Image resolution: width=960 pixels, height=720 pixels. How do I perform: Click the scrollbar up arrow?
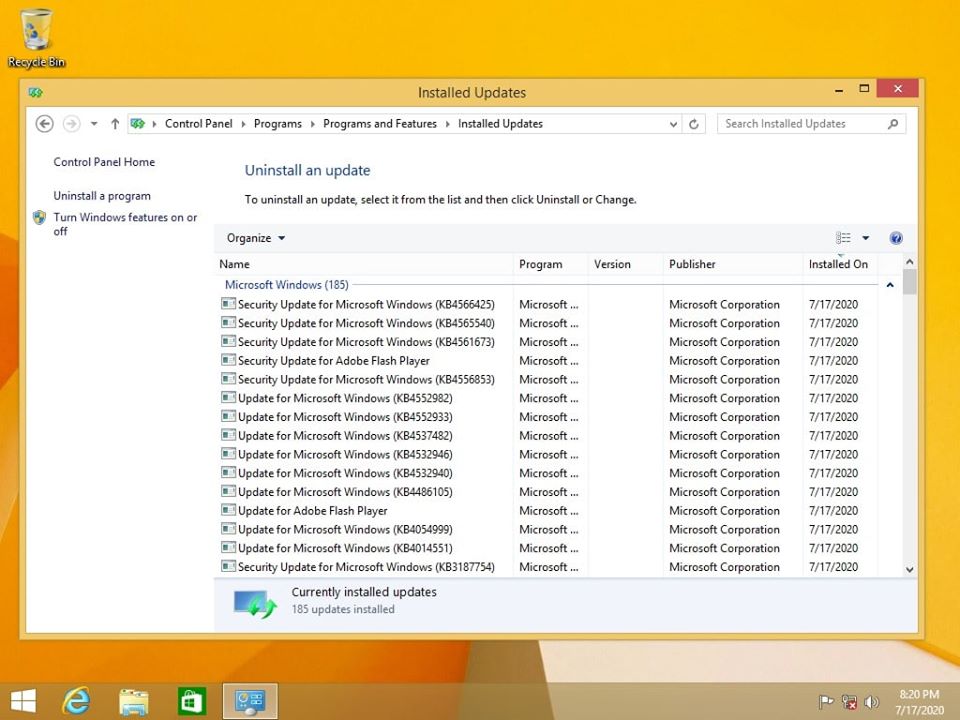(910, 262)
